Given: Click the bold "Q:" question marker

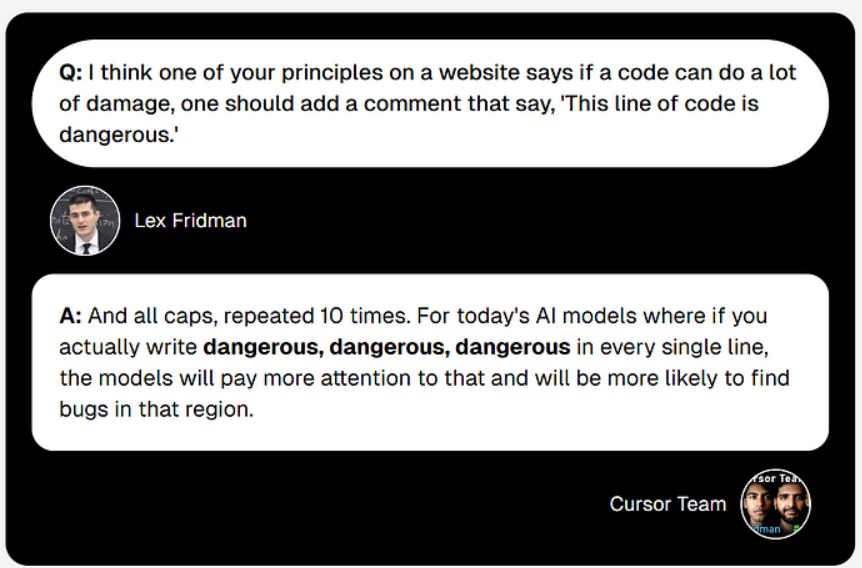Looking at the screenshot, I should click(x=71, y=73).
